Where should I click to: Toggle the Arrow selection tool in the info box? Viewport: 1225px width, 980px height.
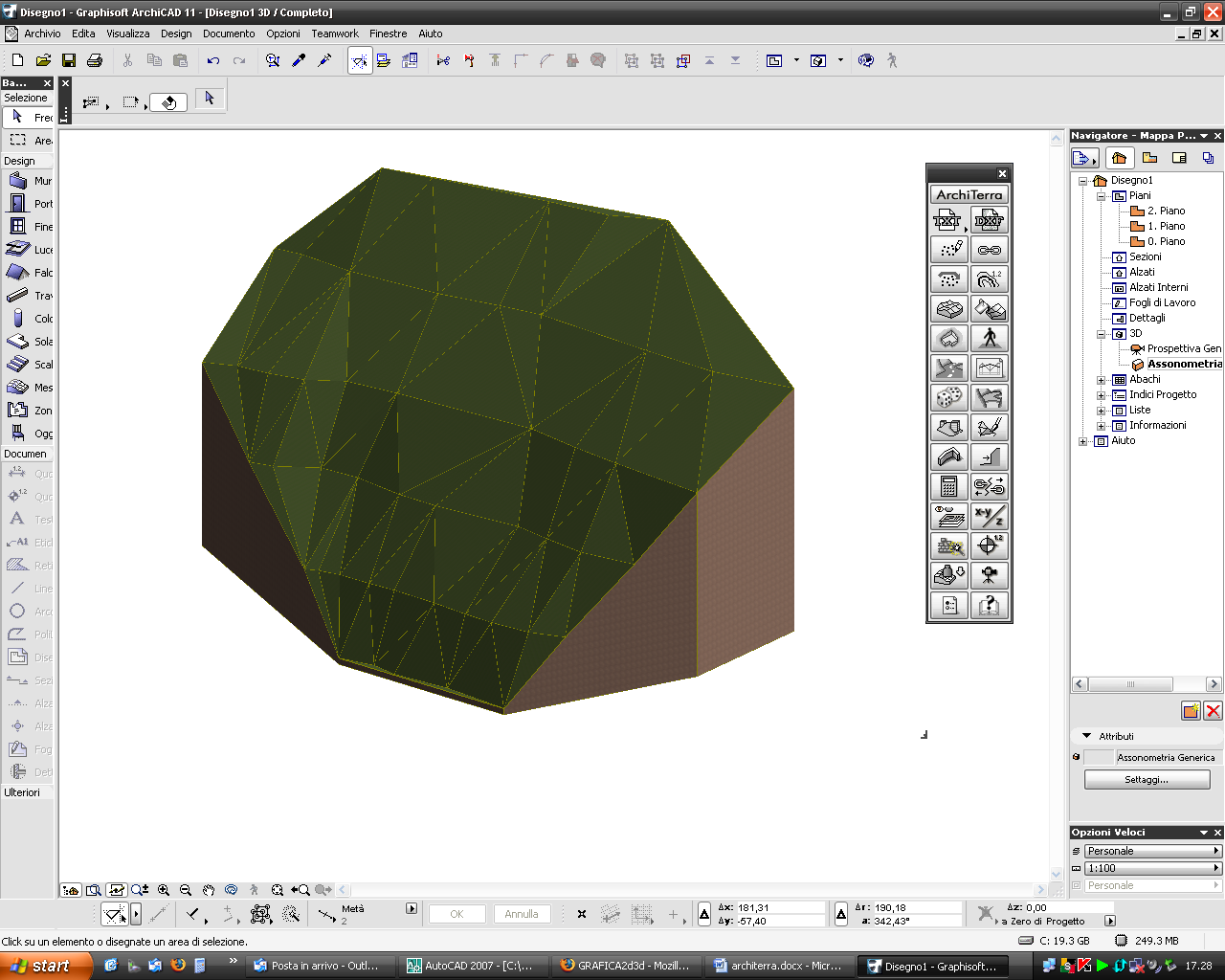[210, 99]
